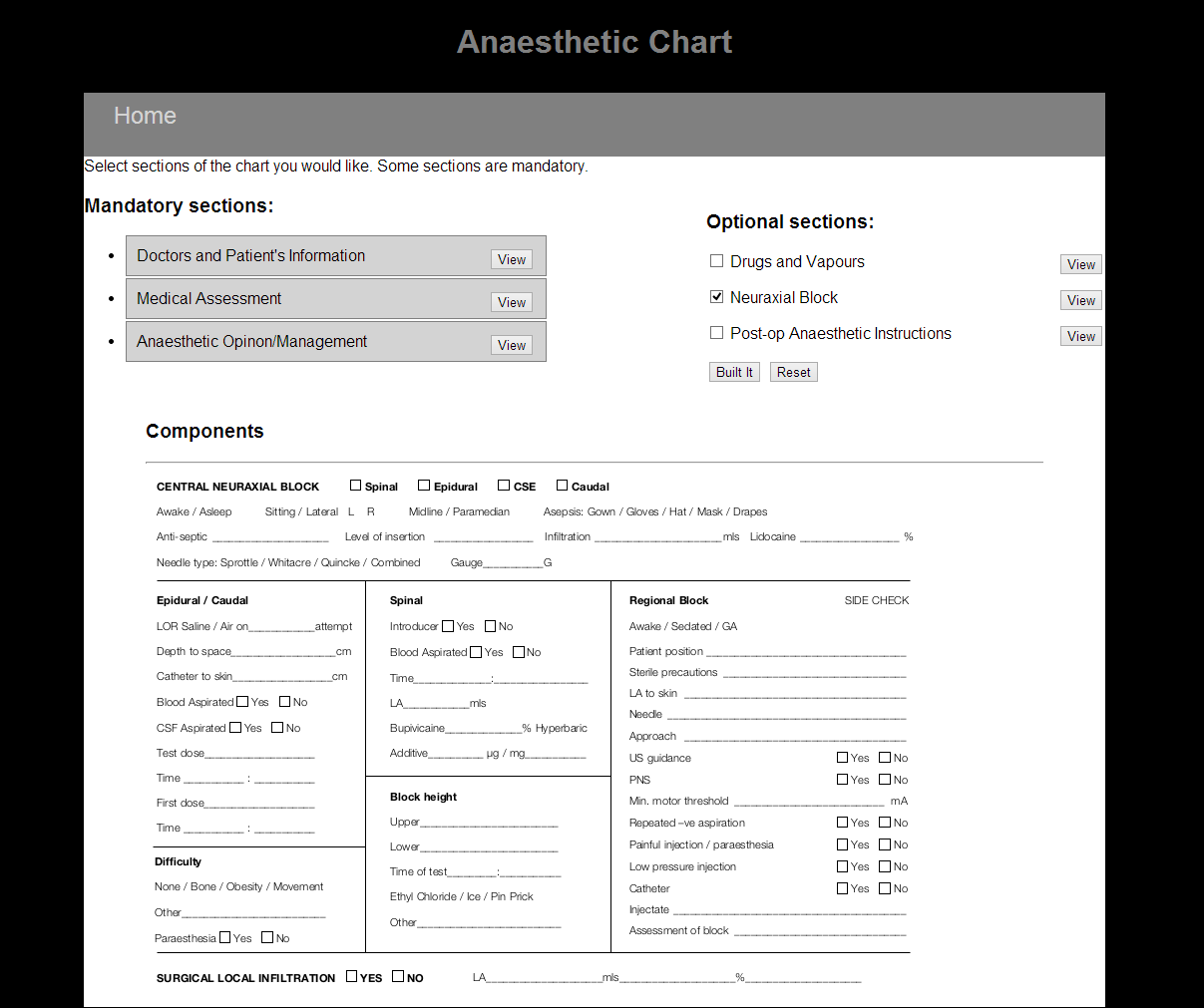
Task: Open the Home menu
Action: 145,116
